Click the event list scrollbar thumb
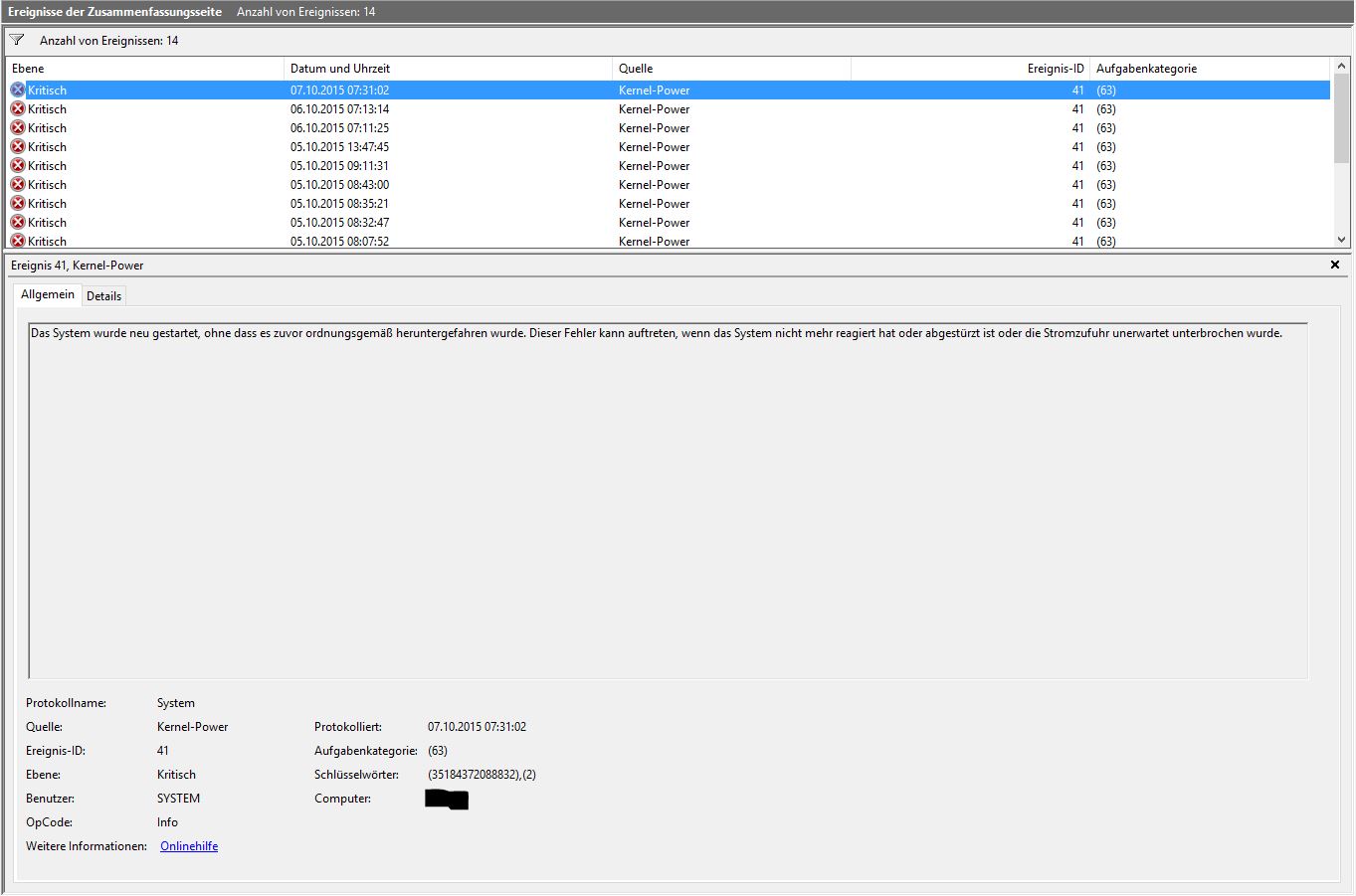This screenshot has width=1356, height=896. coord(1341,118)
